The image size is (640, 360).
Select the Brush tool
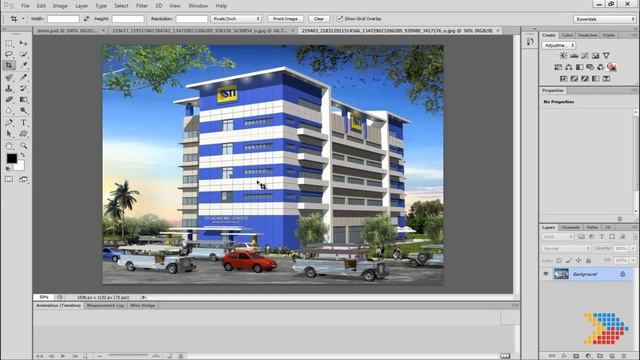click(x=23, y=77)
